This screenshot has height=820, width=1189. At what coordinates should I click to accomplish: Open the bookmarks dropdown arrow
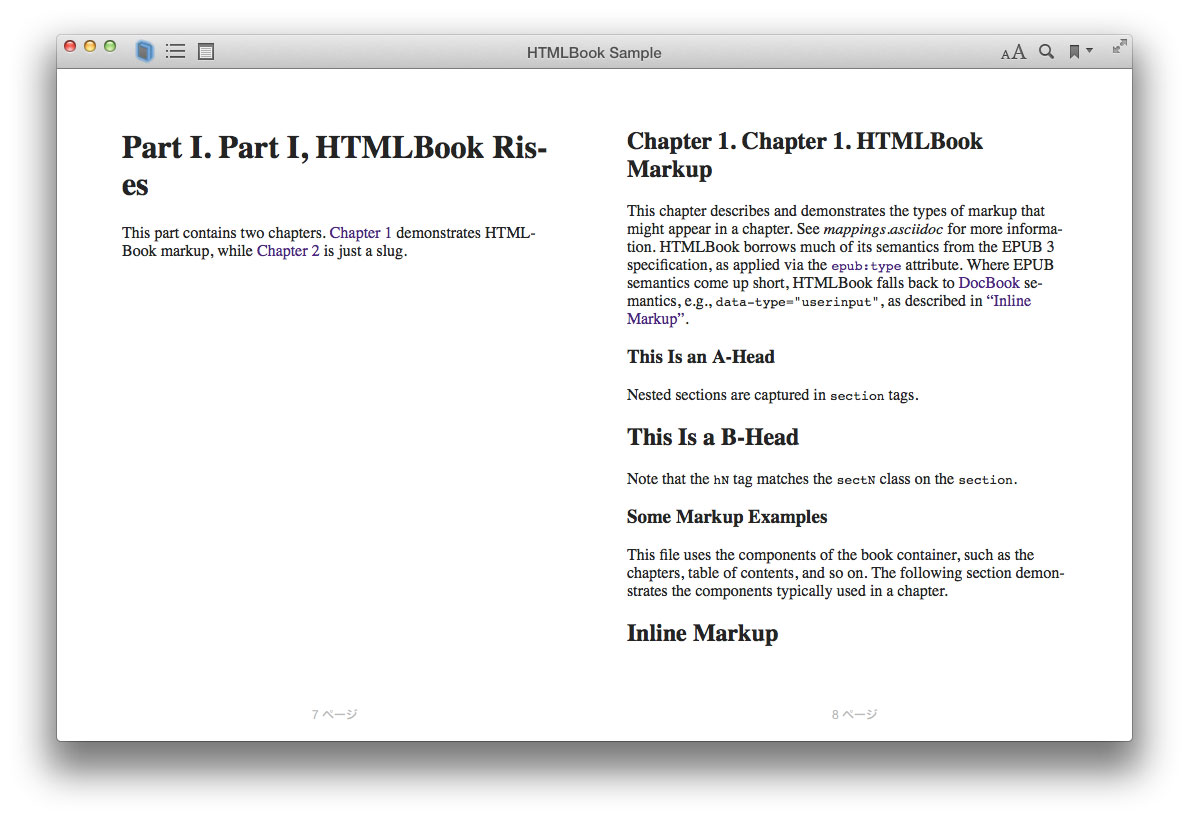tap(1089, 51)
